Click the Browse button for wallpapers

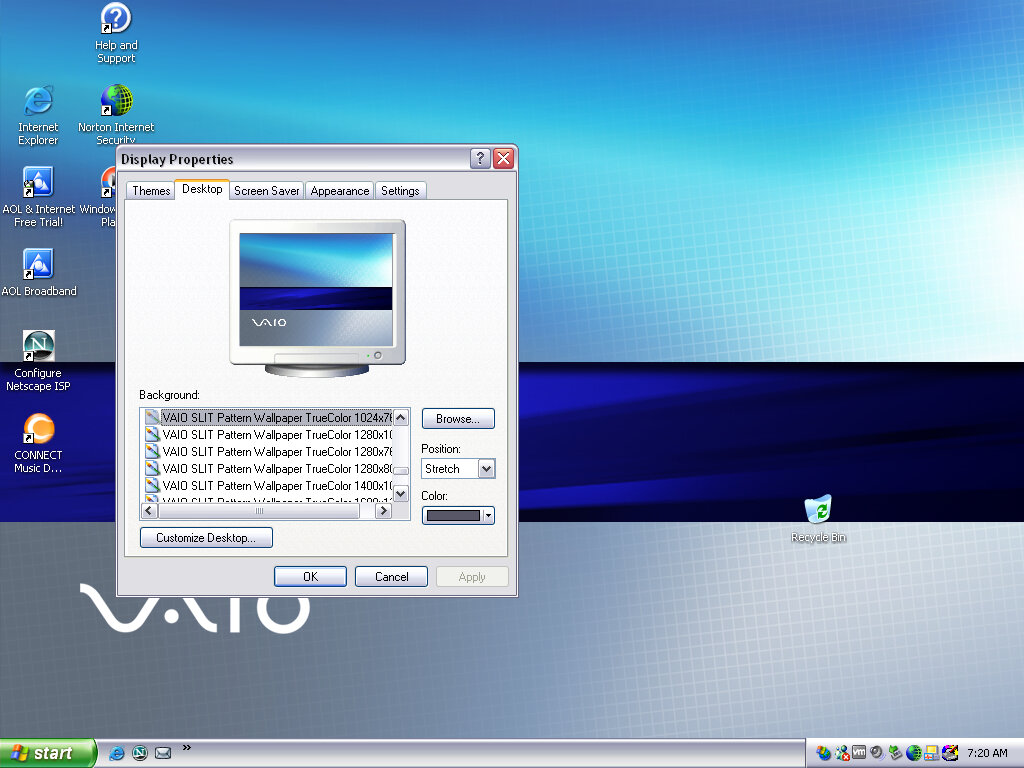coord(458,418)
